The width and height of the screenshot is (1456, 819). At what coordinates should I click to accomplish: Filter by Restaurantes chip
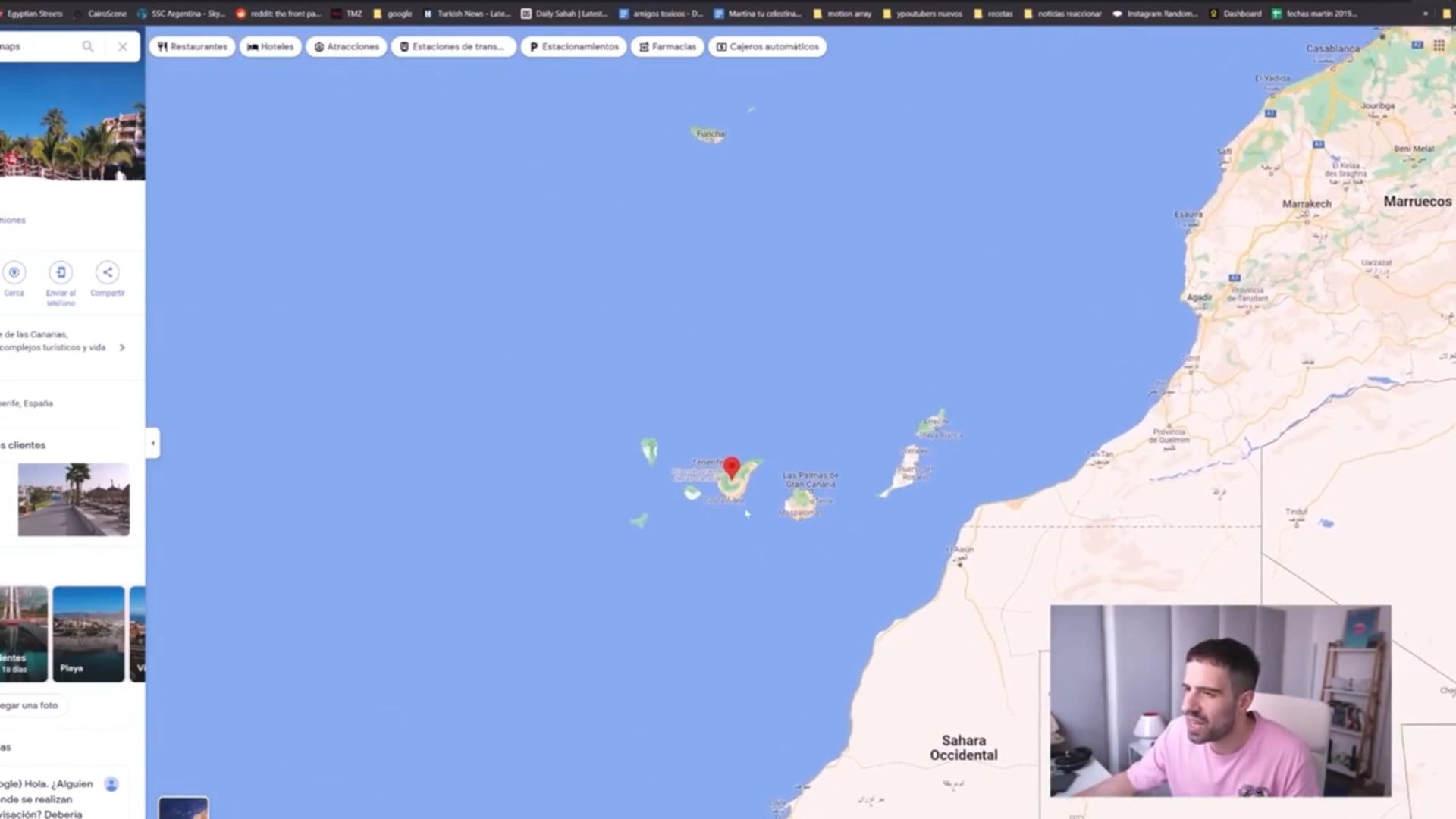[193, 47]
